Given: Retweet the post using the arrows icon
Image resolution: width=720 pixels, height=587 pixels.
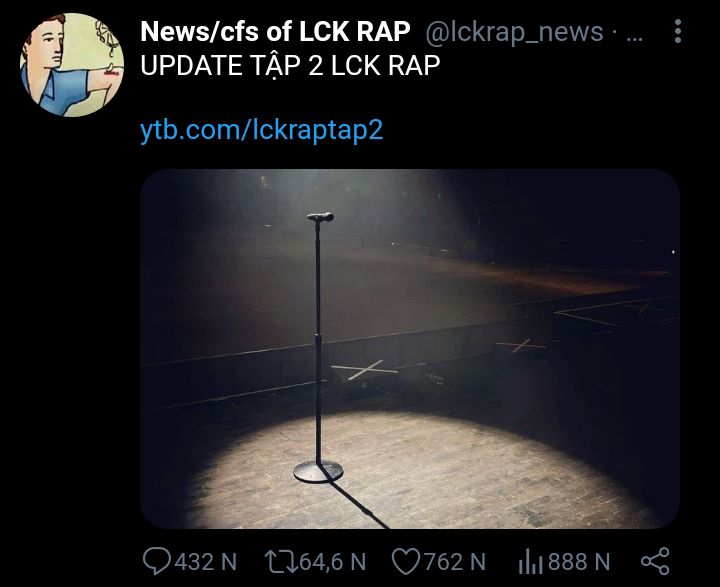Looking at the screenshot, I should coord(281,562).
